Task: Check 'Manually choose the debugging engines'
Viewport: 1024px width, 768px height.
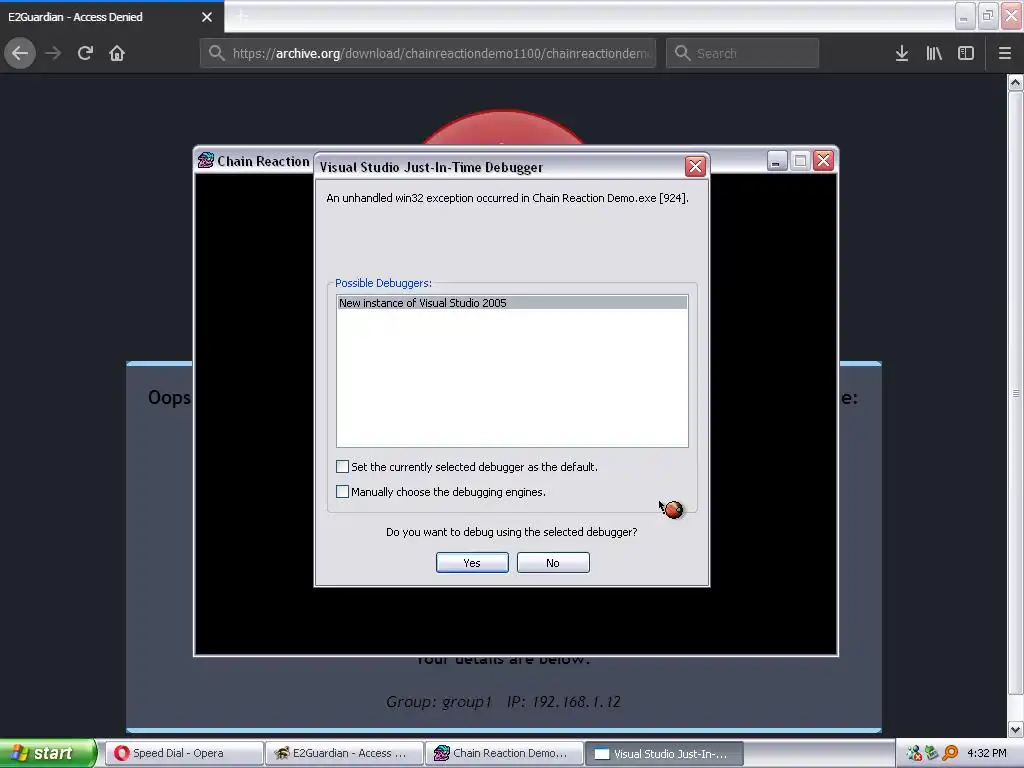Action: point(342,491)
